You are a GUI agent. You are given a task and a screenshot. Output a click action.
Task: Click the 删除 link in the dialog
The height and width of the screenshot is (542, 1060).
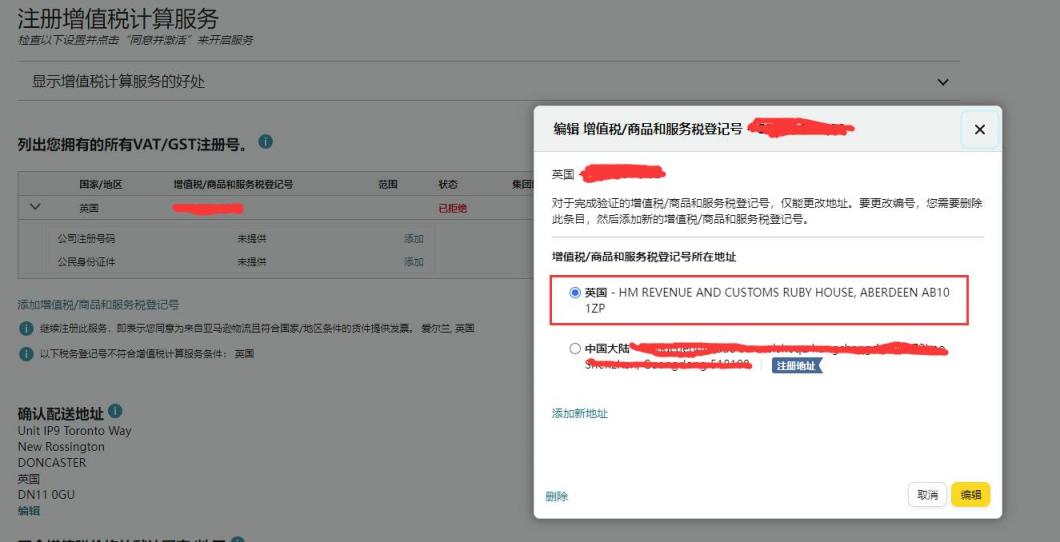pos(556,496)
